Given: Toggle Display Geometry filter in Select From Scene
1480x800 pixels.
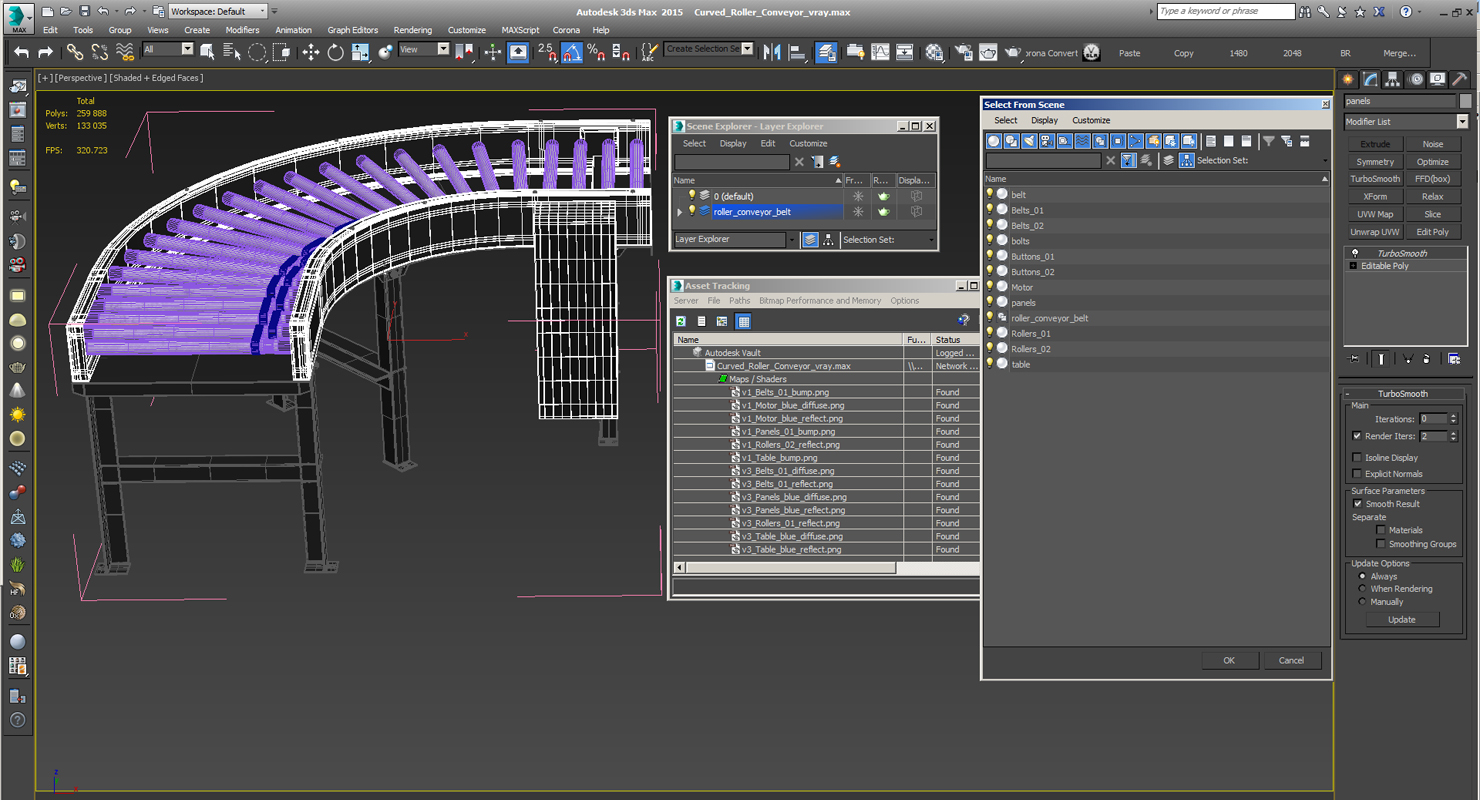Looking at the screenshot, I should point(994,141).
